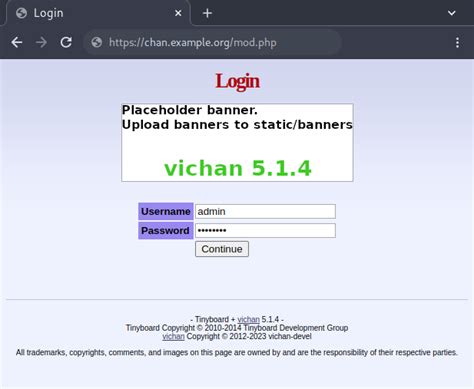Open vichan link in Copyright 2012-2023 line
Viewport: 474px width, 389px height.
[x=173, y=336]
